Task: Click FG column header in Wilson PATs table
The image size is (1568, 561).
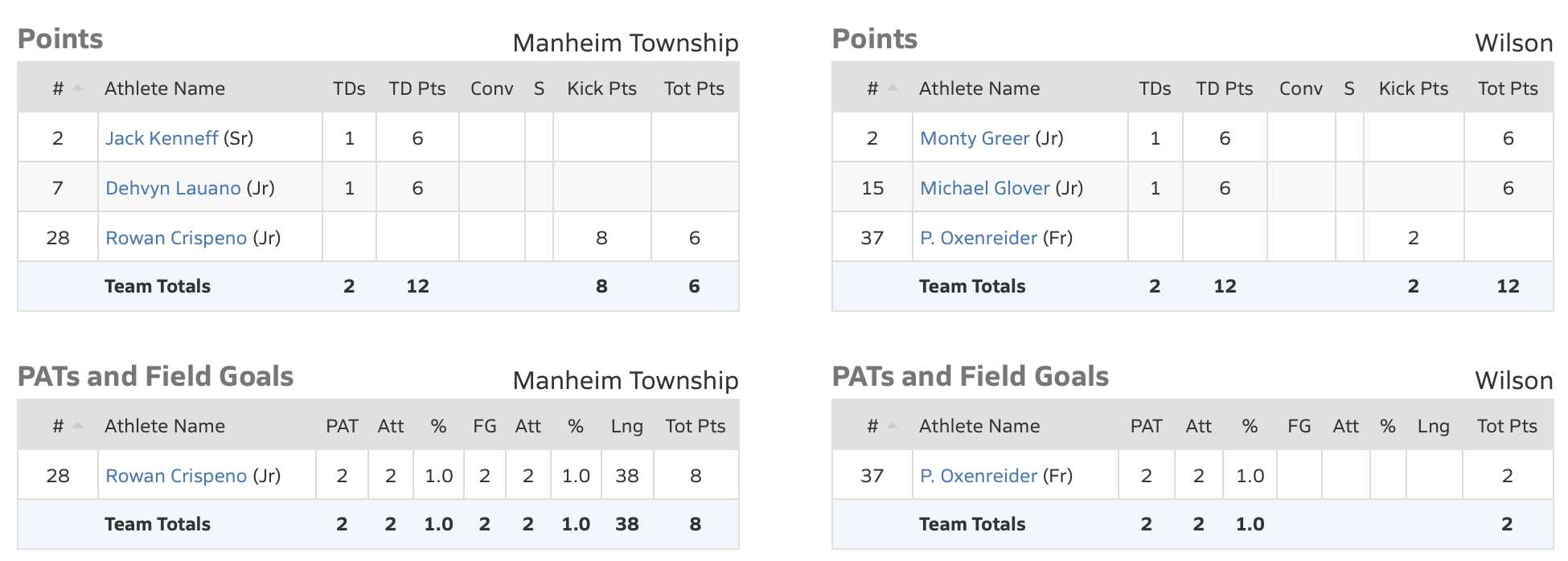Action: pos(1299,426)
